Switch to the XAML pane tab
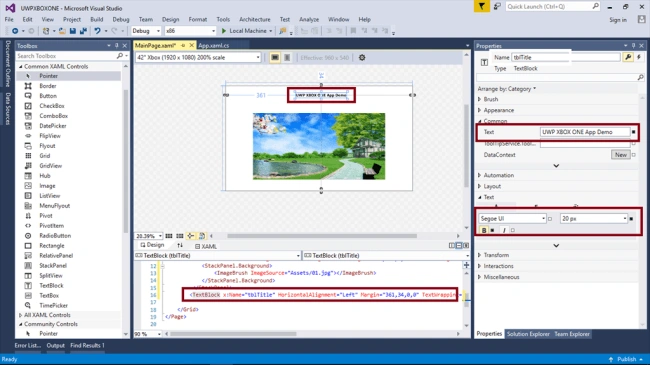Screen dimensions: 650x365 206,246
